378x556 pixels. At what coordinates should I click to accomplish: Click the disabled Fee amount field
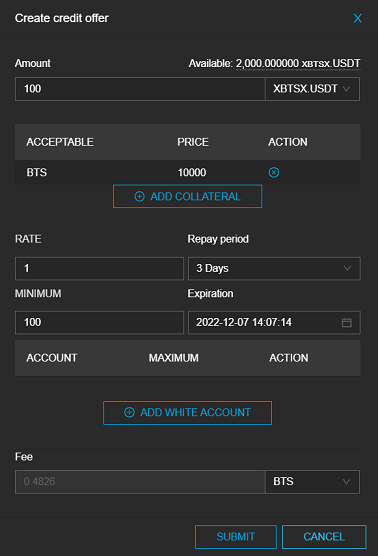(140, 482)
